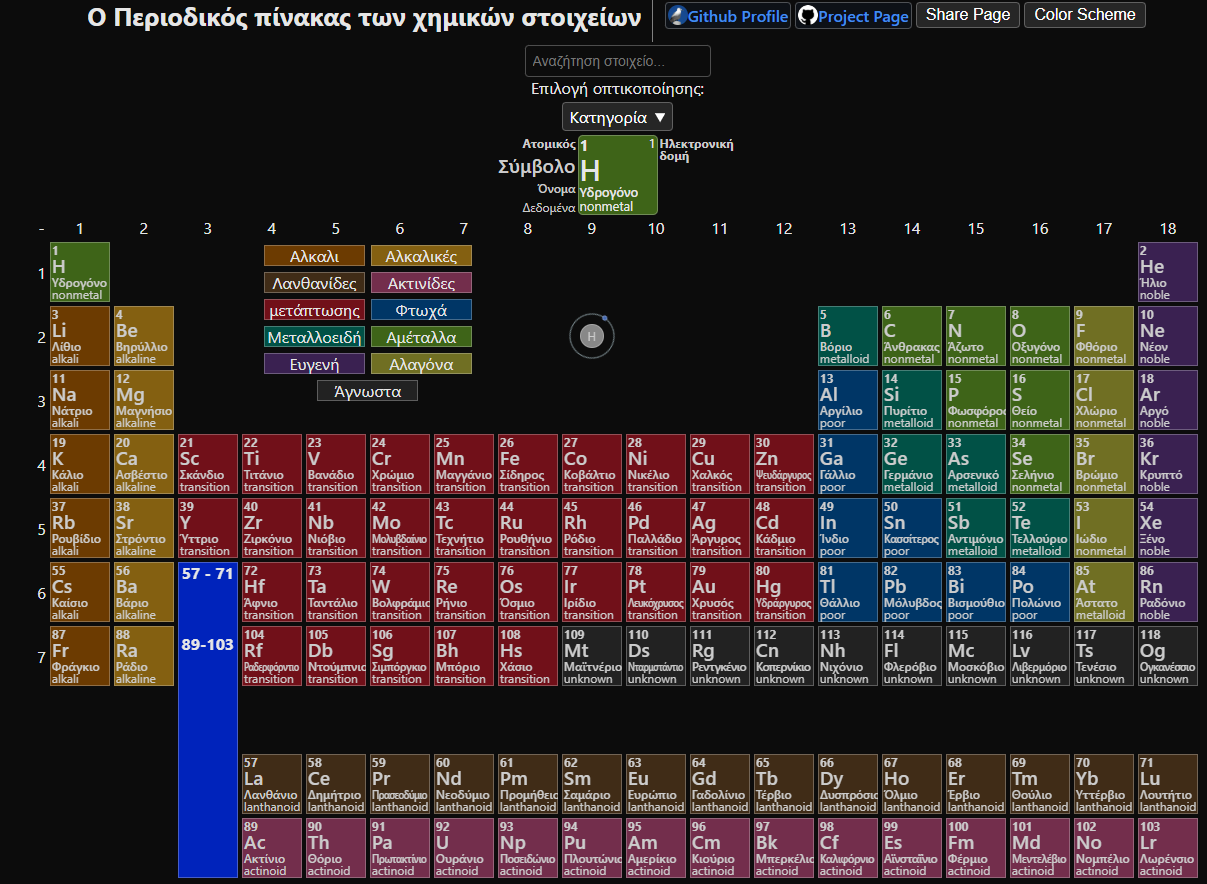This screenshot has height=884, width=1207.
Task: Toggle the Αλκαλι category filter
Action: click(x=314, y=256)
